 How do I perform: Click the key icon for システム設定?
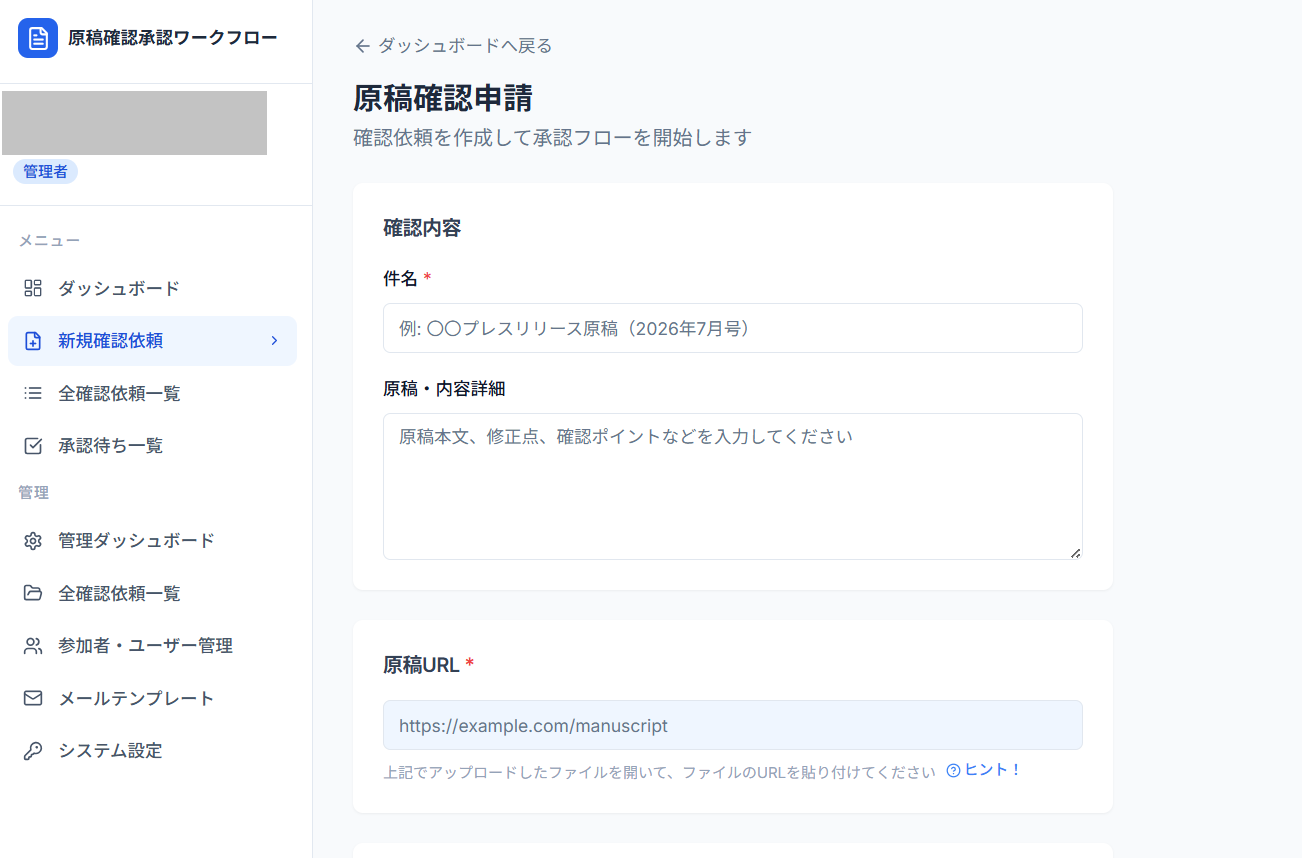(x=33, y=751)
